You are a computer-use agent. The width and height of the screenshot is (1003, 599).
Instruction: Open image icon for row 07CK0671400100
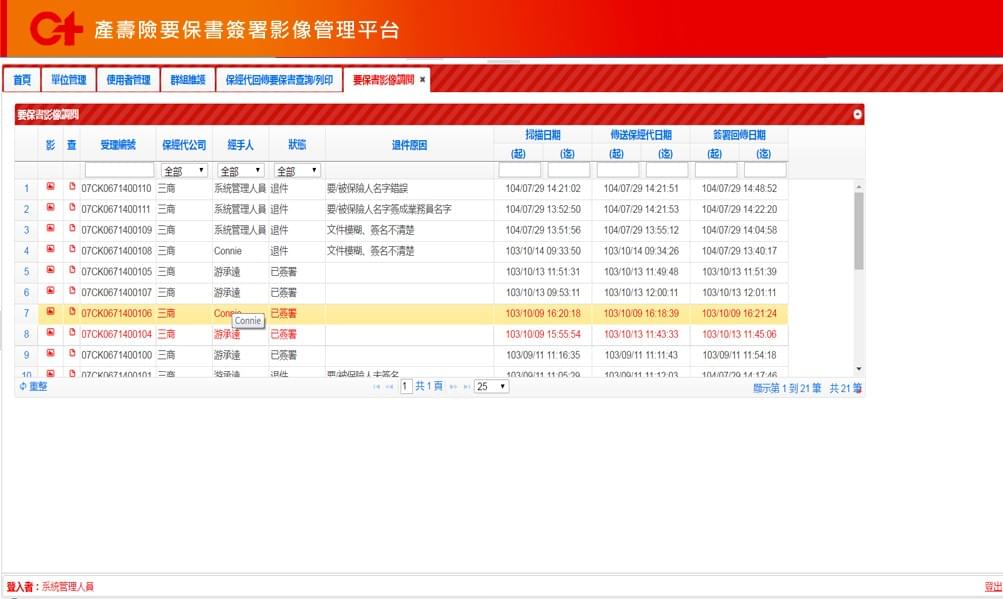click(51, 353)
